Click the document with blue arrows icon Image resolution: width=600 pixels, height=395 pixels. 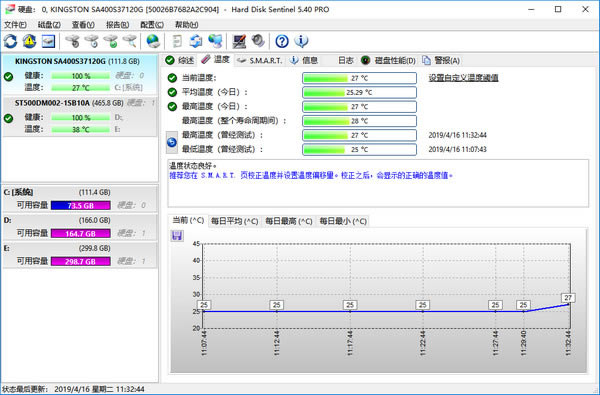[x=196, y=41]
